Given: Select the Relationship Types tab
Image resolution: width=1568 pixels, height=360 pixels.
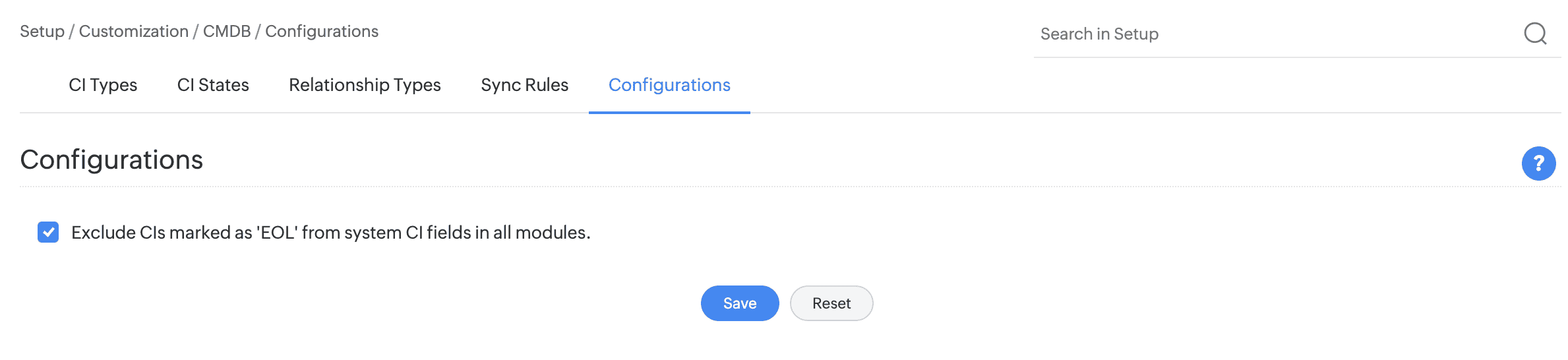Looking at the screenshot, I should pyautogui.click(x=365, y=85).
